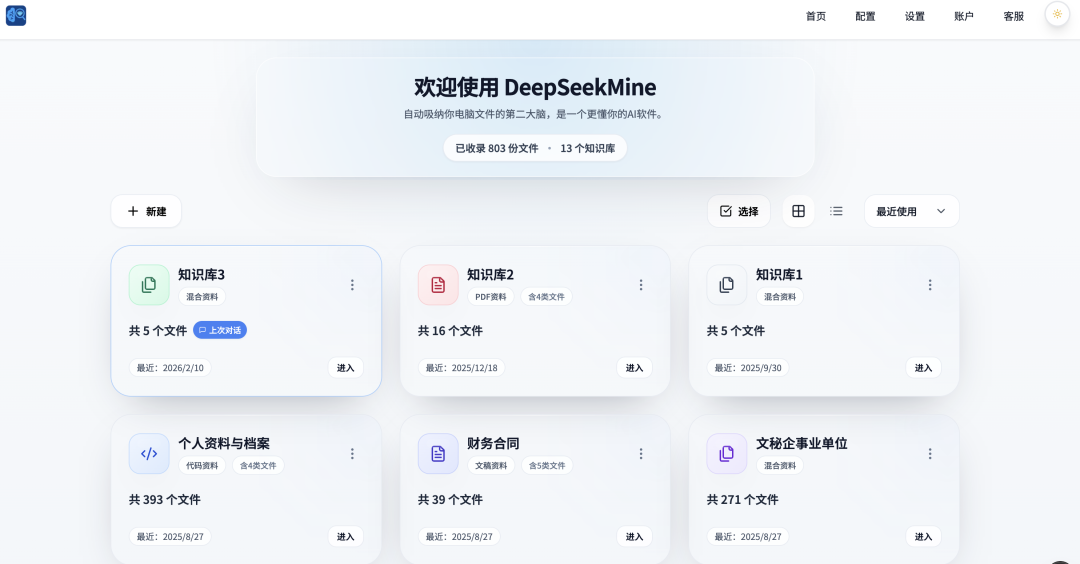Click the DeepSeekMine logo icon

[16, 15]
